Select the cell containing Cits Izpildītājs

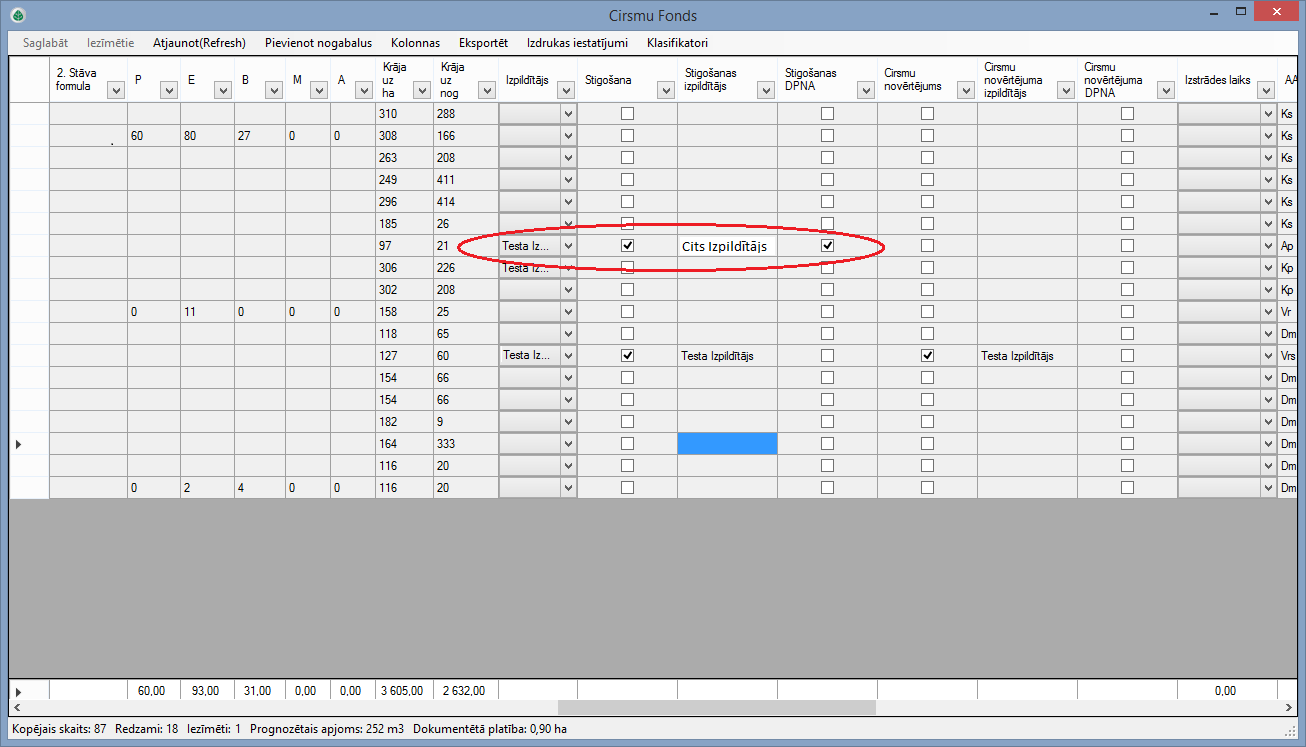(727, 246)
